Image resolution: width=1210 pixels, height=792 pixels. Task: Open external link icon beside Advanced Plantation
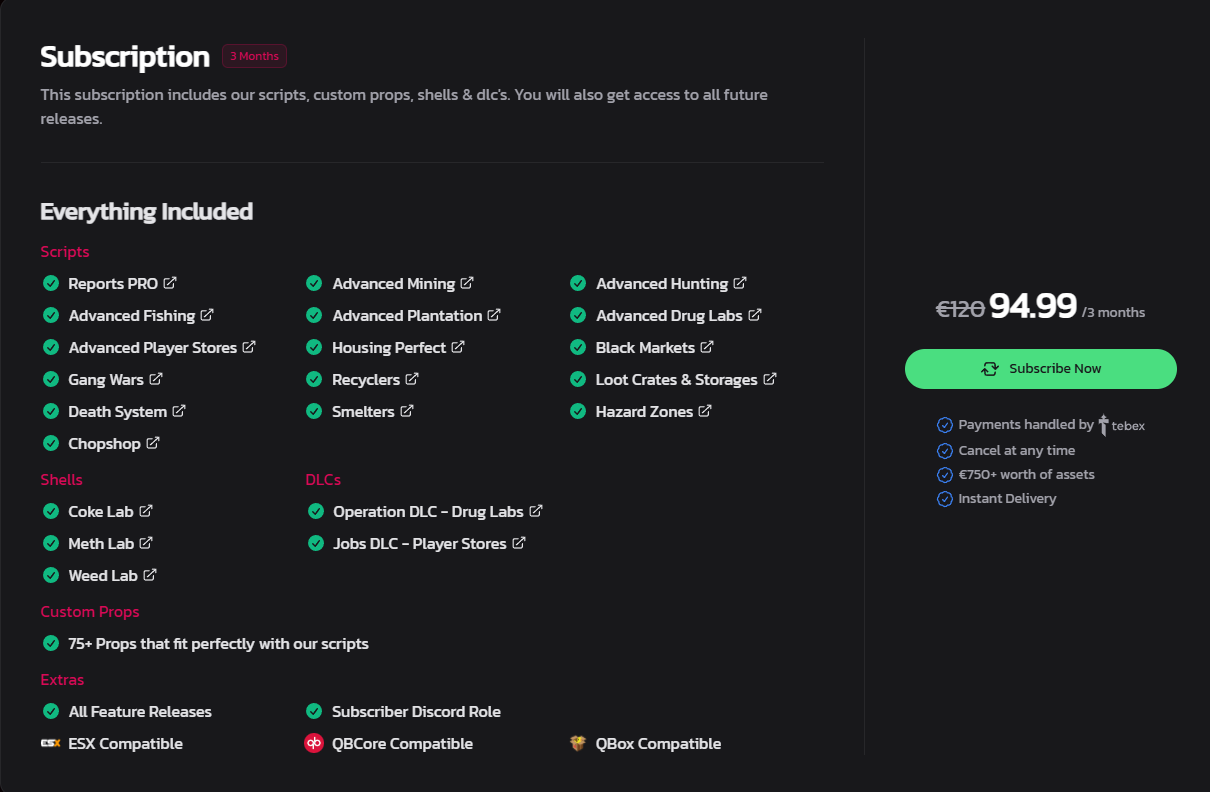click(x=494, y=315)
